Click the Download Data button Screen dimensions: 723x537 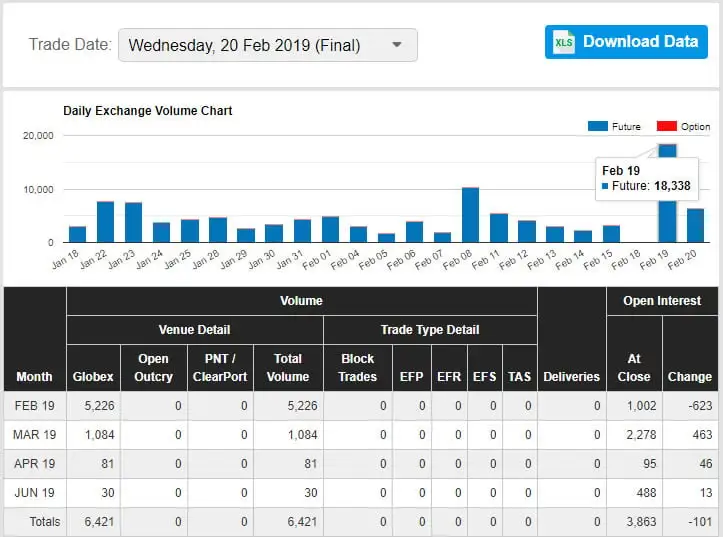coord(626,42)
